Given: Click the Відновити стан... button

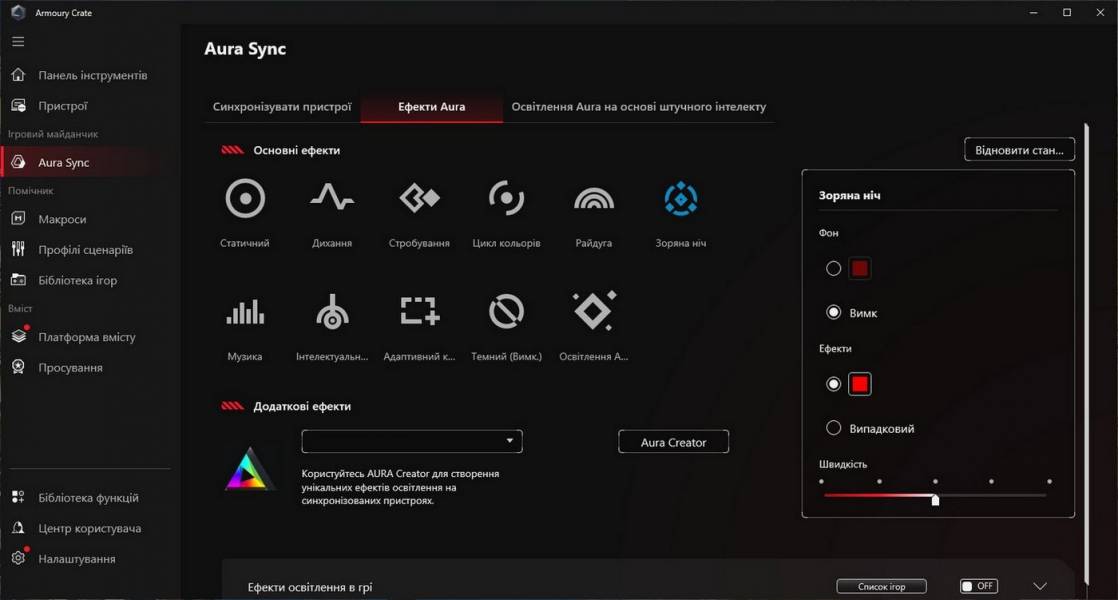Looking at the screenshot, I should (1020, 150).
